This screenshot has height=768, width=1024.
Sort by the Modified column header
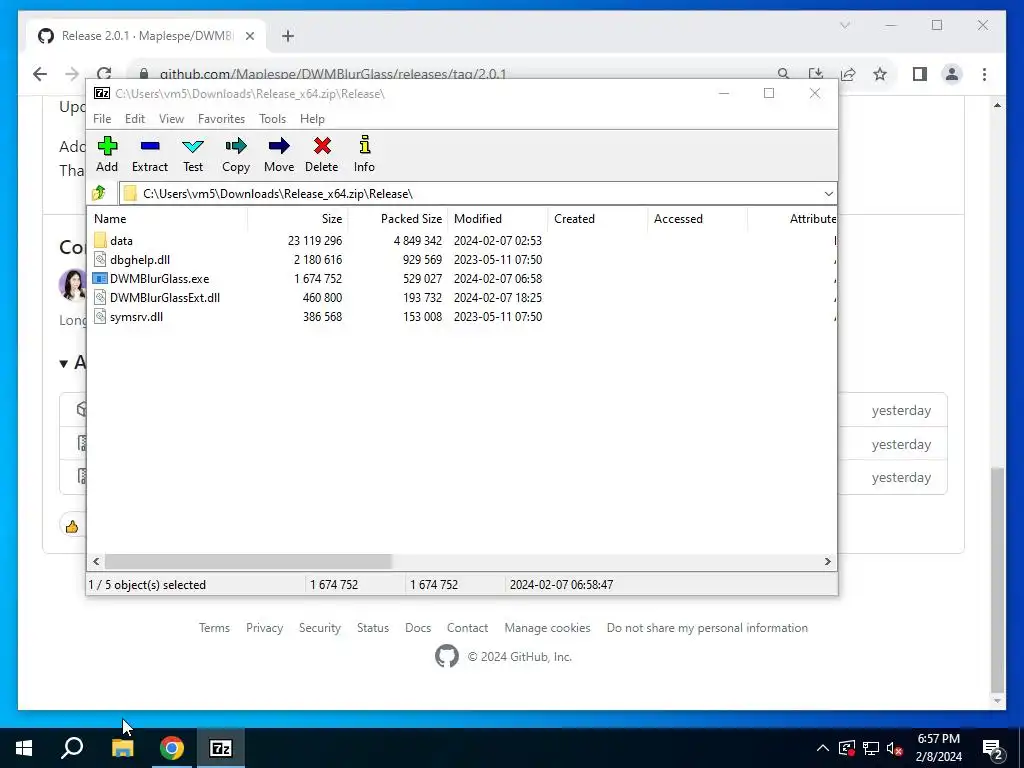point(497,219)
